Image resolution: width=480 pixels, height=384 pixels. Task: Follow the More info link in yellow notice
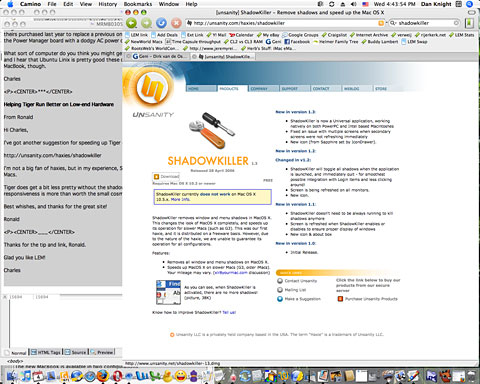tap(180, 199)
